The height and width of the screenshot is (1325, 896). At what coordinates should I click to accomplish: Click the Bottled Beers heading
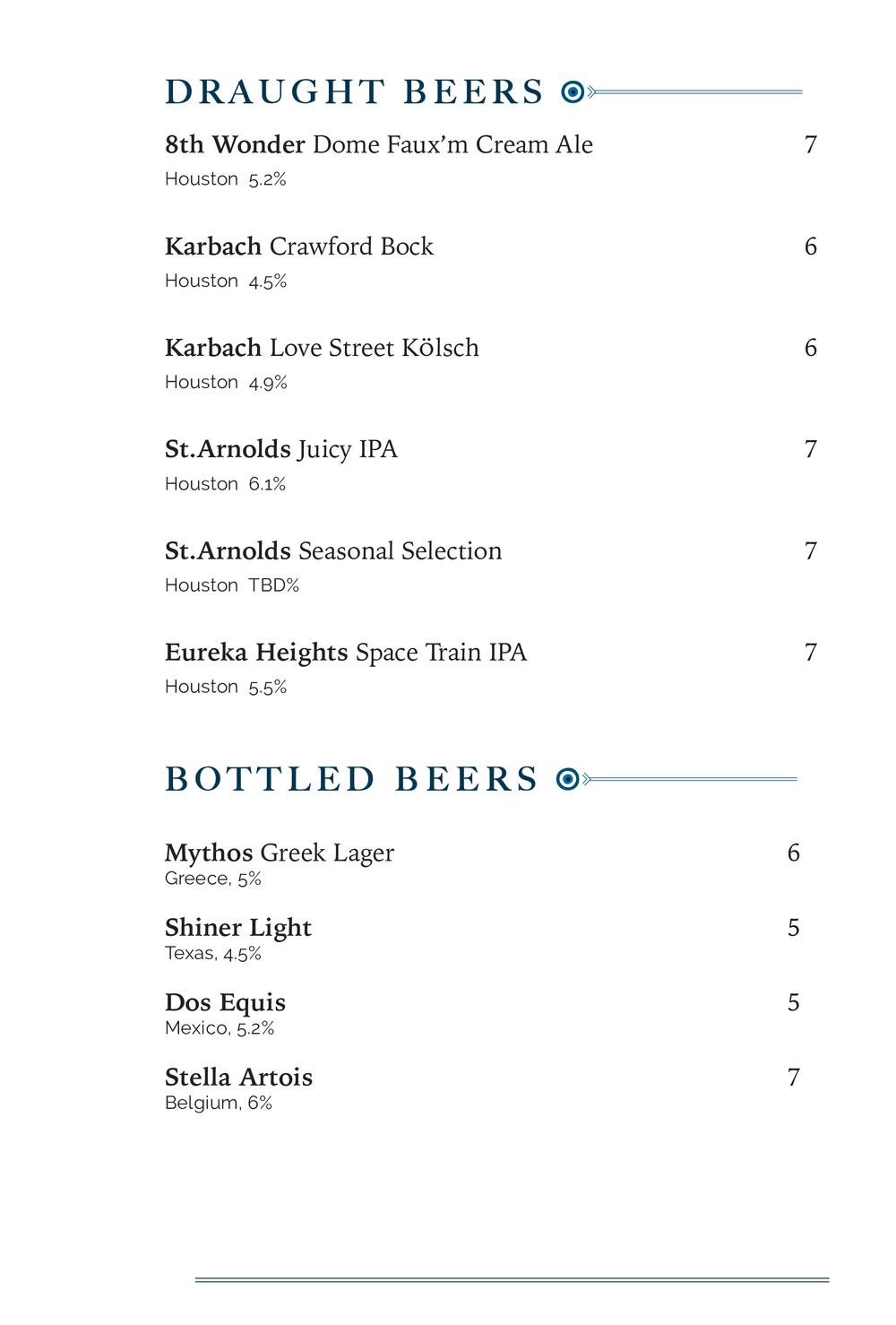(352, 779)
